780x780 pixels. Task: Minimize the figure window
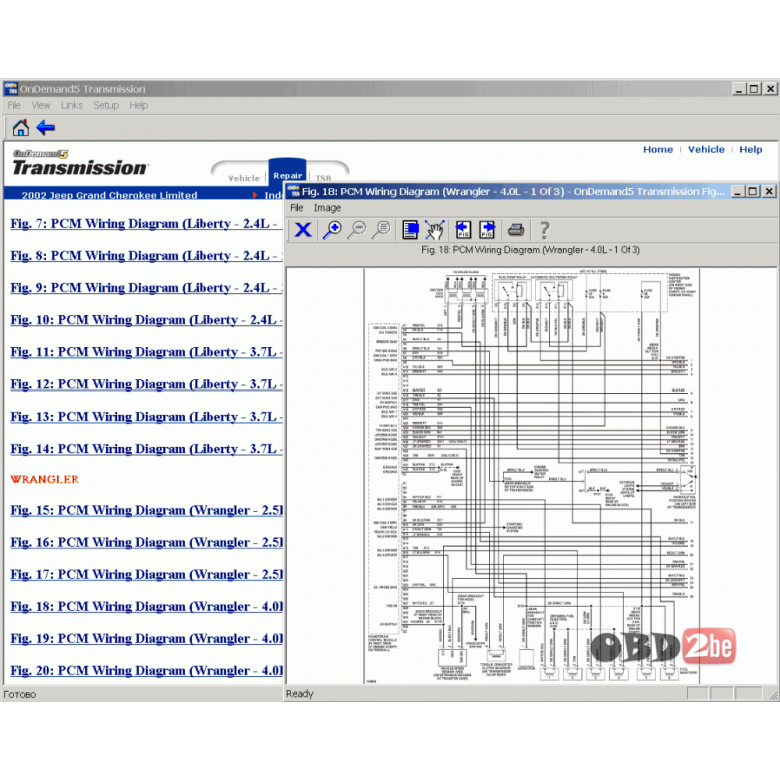click(x=738, y=192)
